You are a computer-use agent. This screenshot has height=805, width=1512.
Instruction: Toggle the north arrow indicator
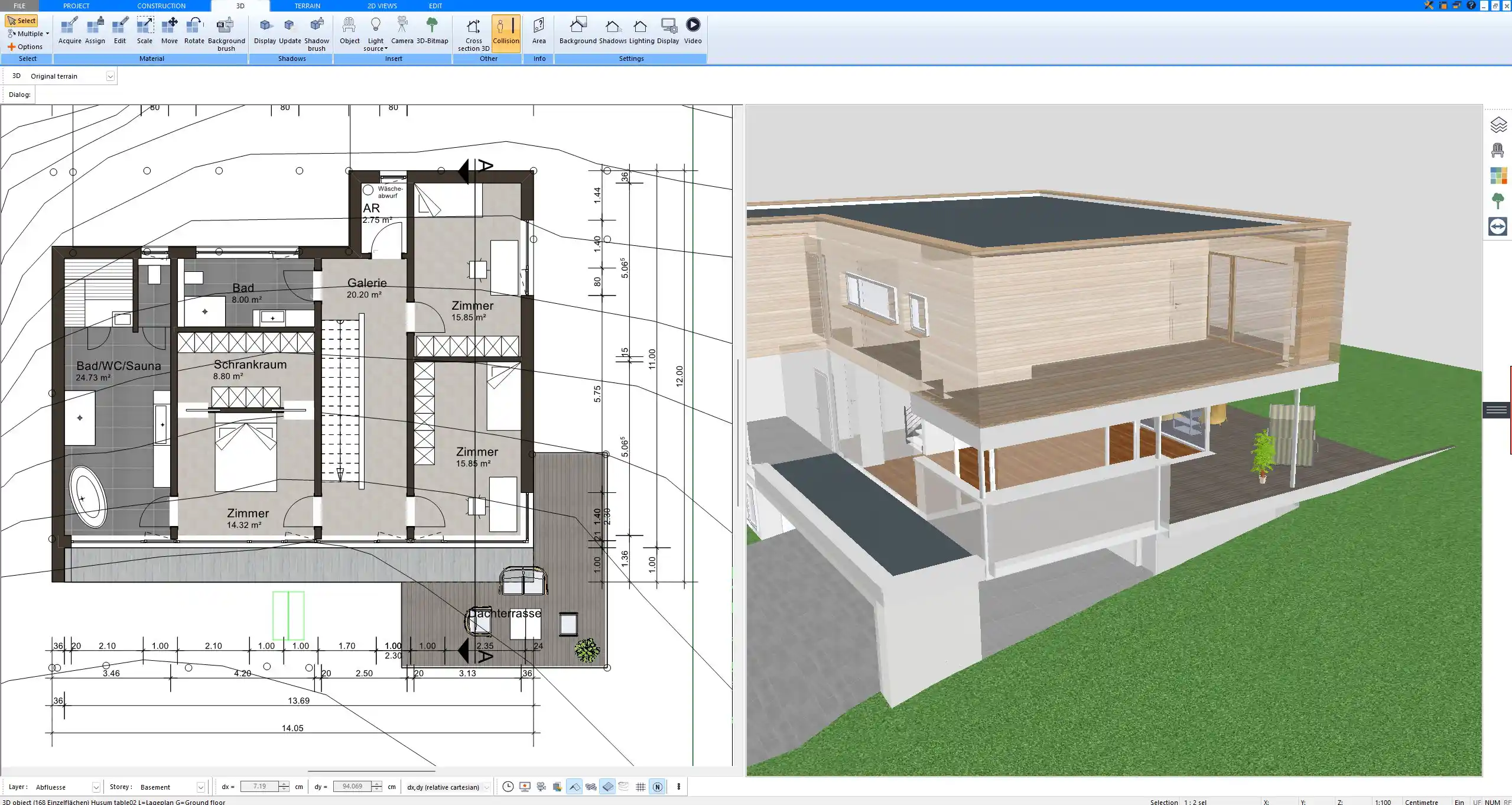coord(657,787)
